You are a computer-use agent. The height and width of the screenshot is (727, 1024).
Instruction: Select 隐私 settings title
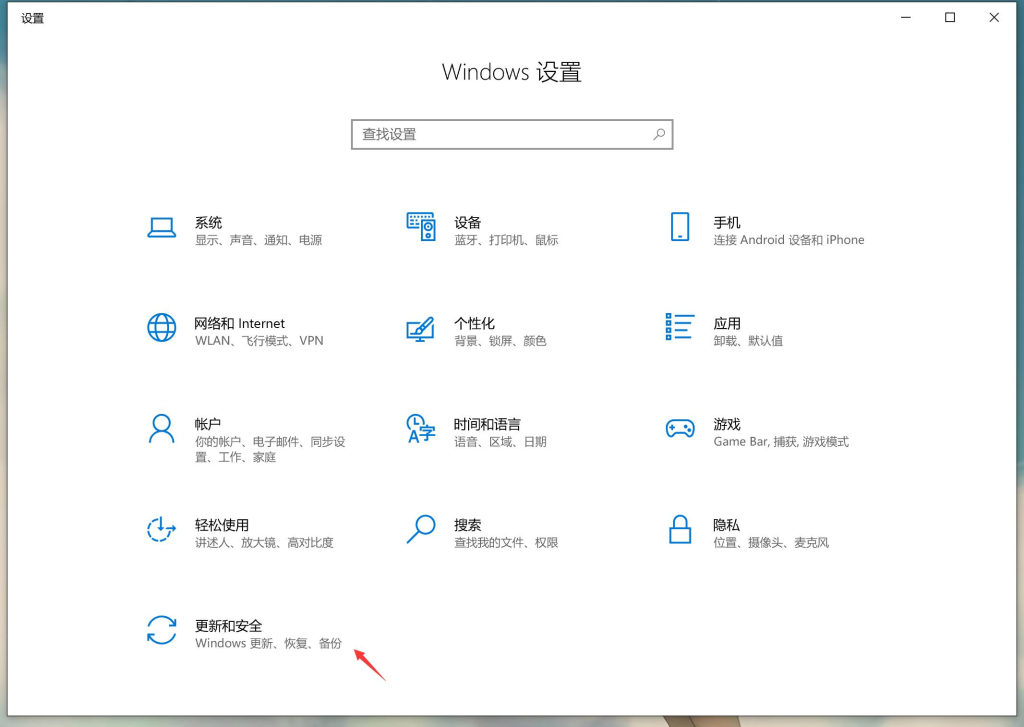tap(727, 525)
